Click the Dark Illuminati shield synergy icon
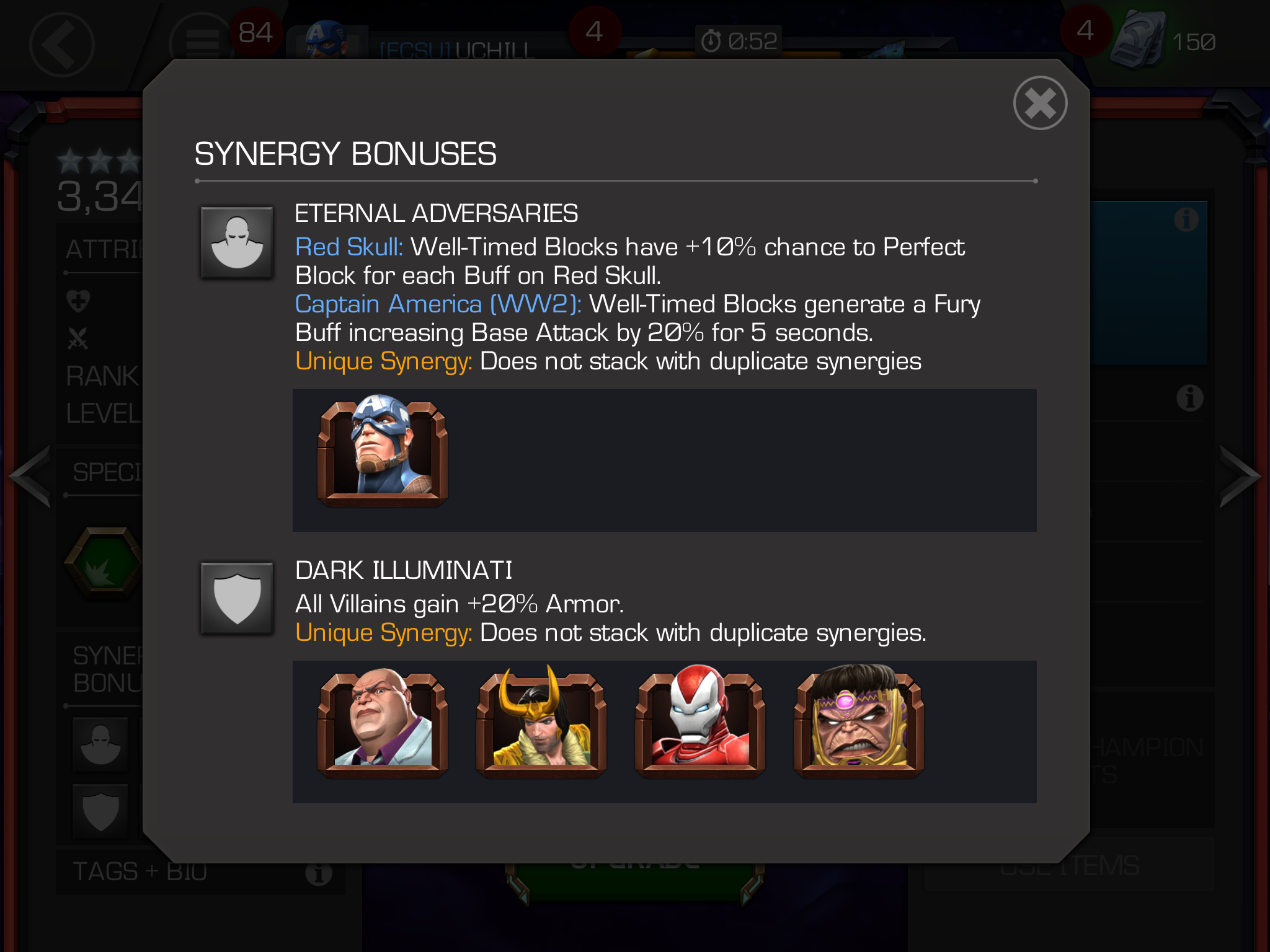1270x952 pixels. 237,598
